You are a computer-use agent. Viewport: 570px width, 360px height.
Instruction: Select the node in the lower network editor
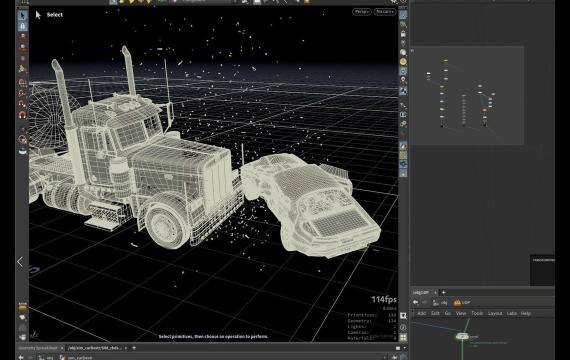pos(462,336)
